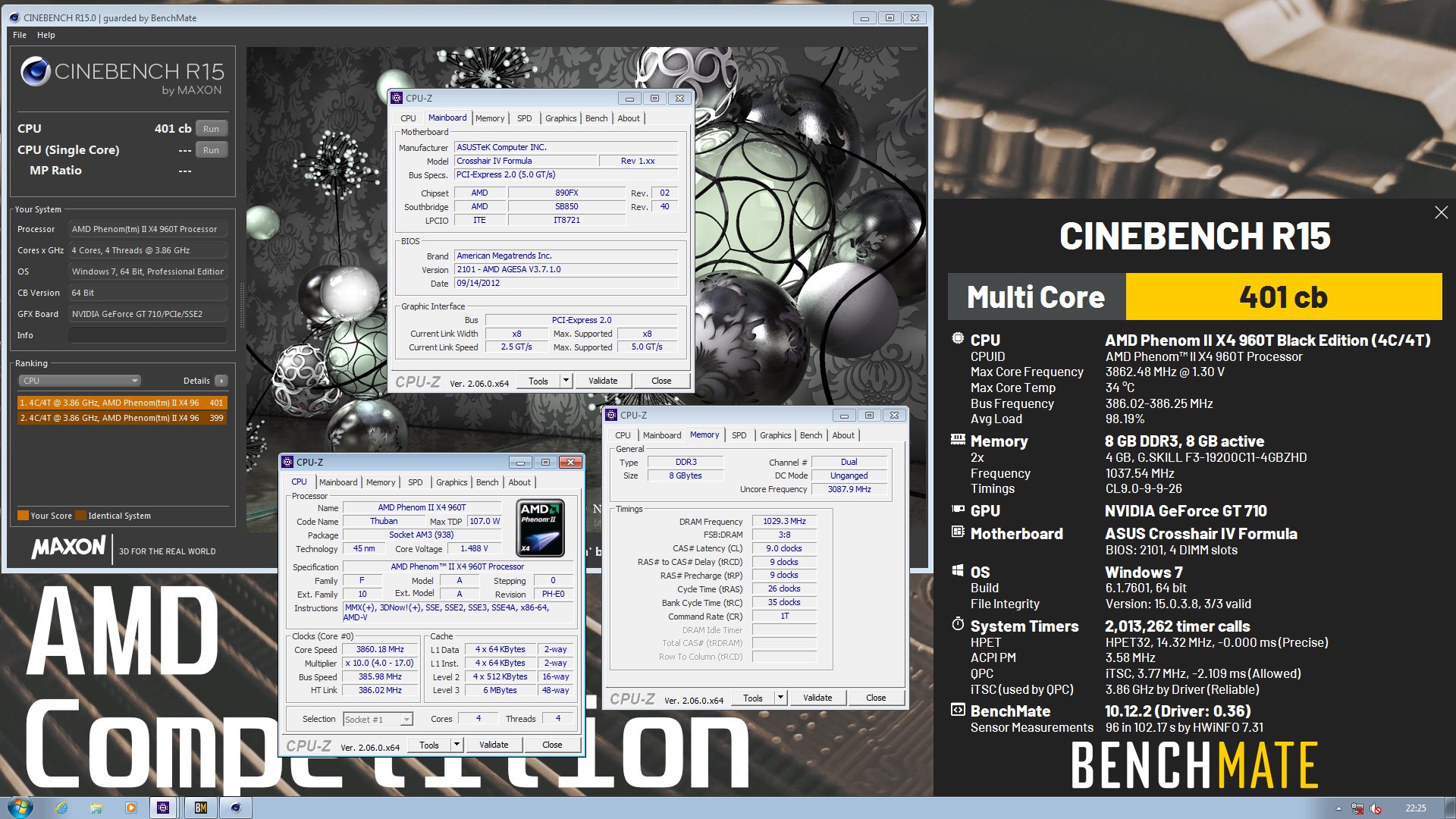1456x819 pixels.
Task: Click the network tray icon
Action: tap(1357, 808)
